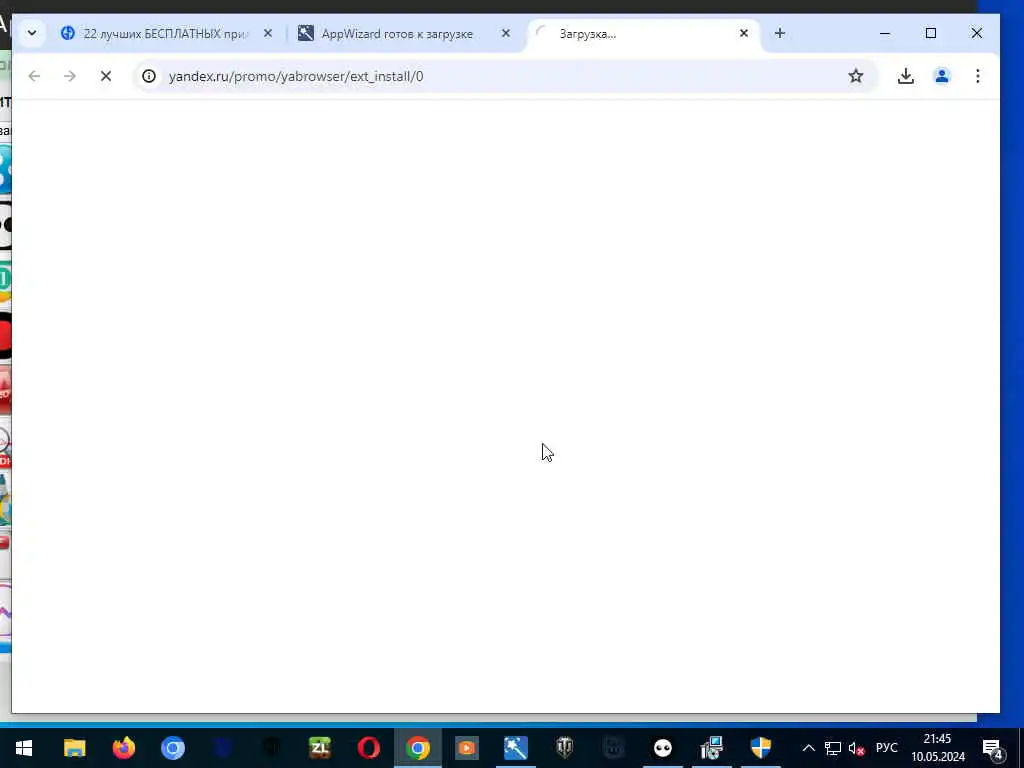1024x768 pixels.
Task: Open File Explorer from taskbar
Action: 74,748
